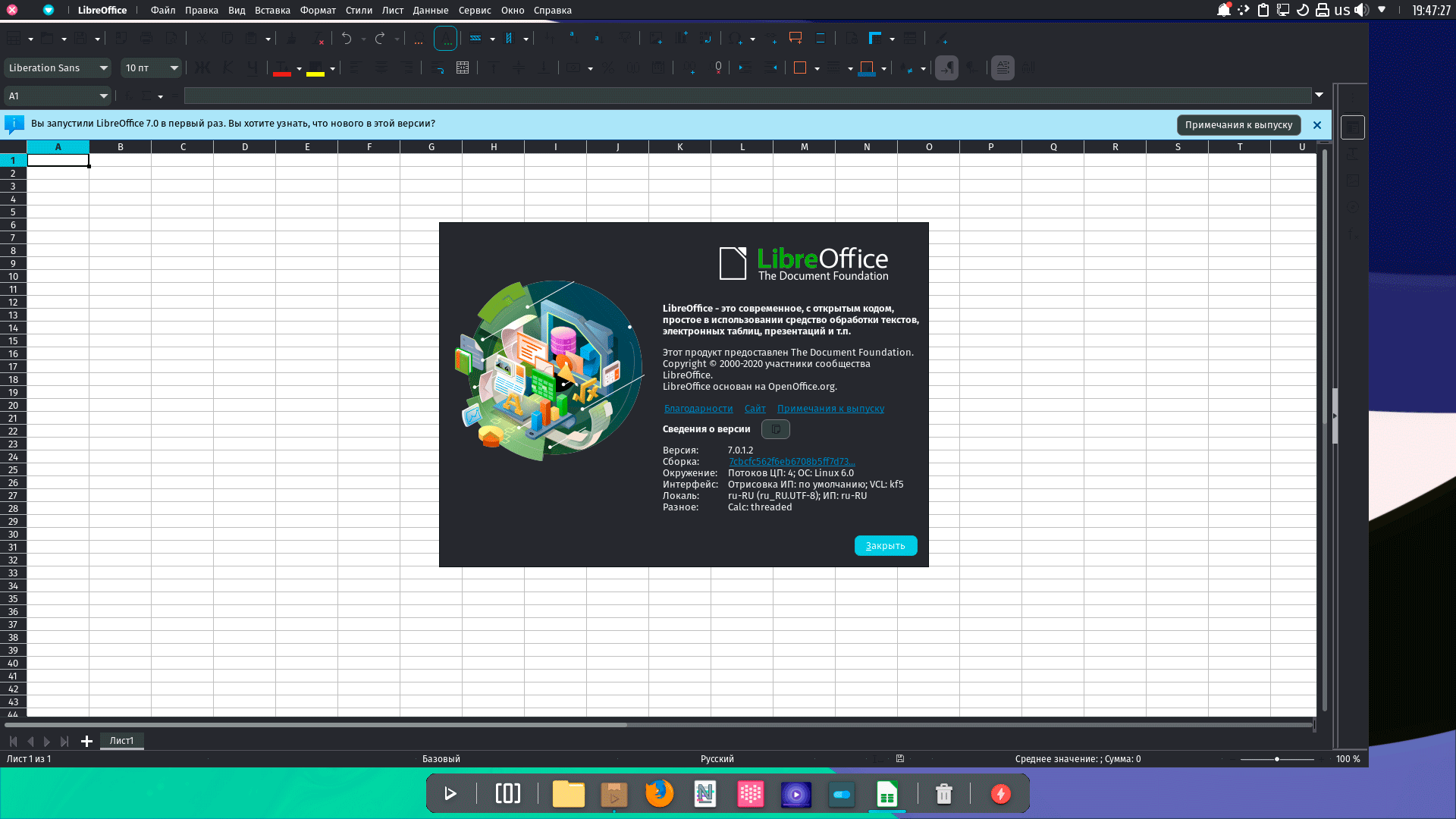Expand the 10 пт font size dropdown
Image resolution: width=1456 pixels, height=819 pixels.
(x=174, y=68)
